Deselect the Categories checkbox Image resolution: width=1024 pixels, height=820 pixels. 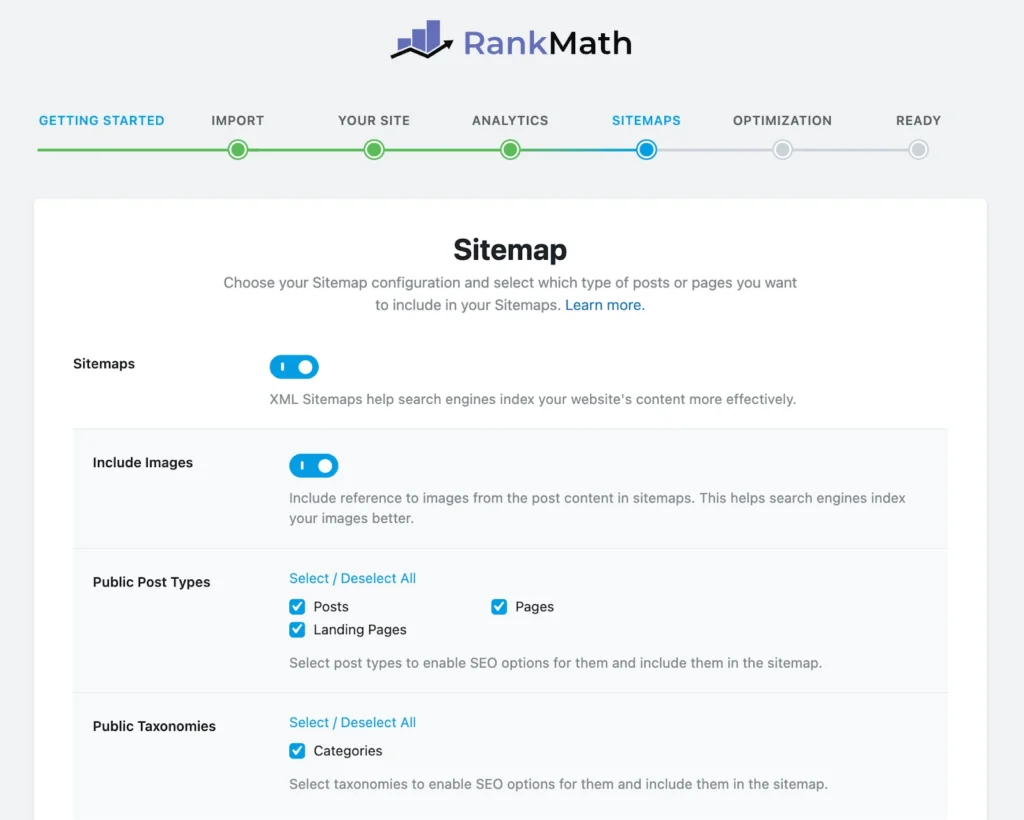tap(297, 750)
